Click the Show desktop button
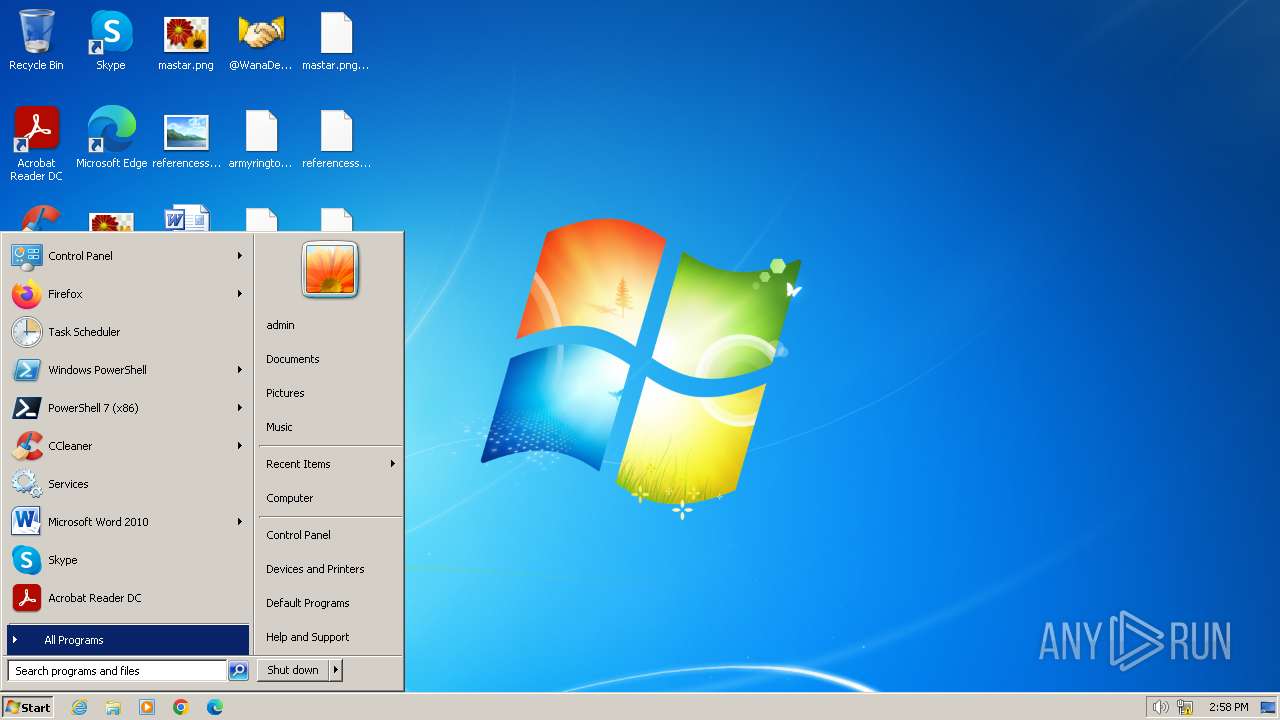Image resolution: width=1280 pixels, height=720 pixels. click(x=1268, y=707)
